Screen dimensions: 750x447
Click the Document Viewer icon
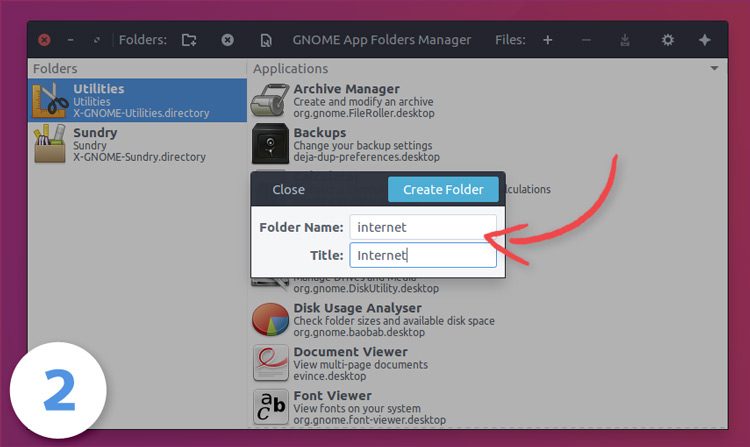coord(270,363)
